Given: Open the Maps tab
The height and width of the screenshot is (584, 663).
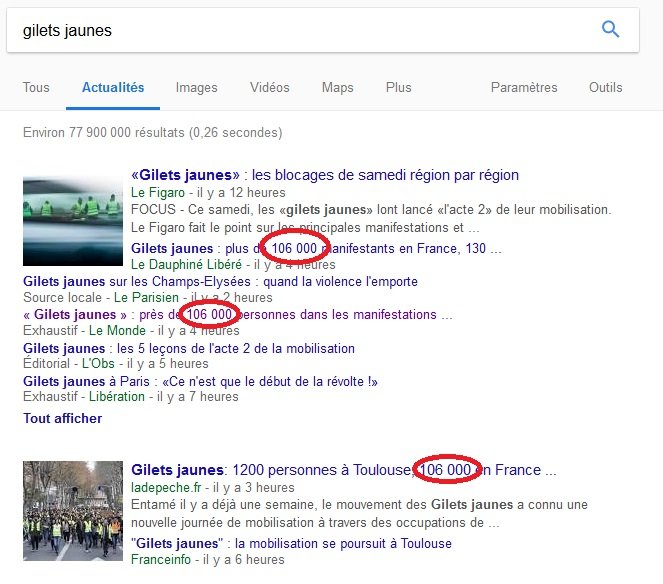Looking at the screenshot, I should (337, 88).
